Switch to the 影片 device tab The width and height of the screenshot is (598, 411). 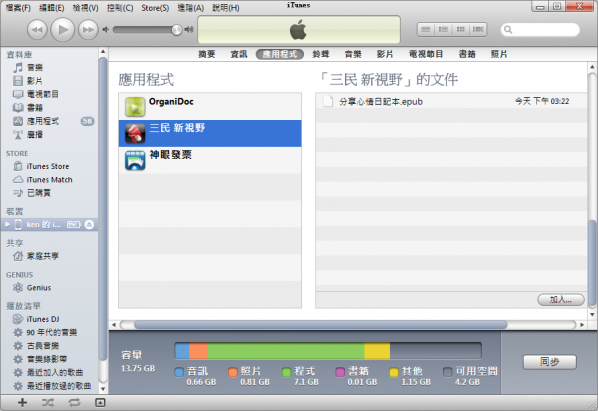385,54
